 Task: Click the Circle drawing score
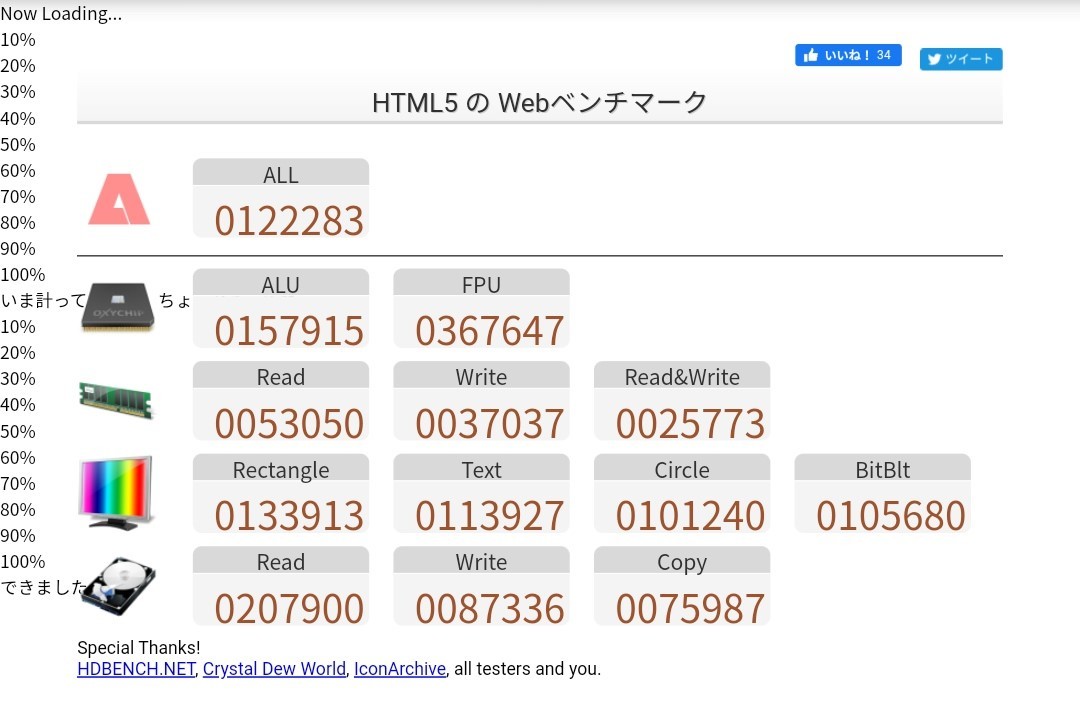pos(682,495)
